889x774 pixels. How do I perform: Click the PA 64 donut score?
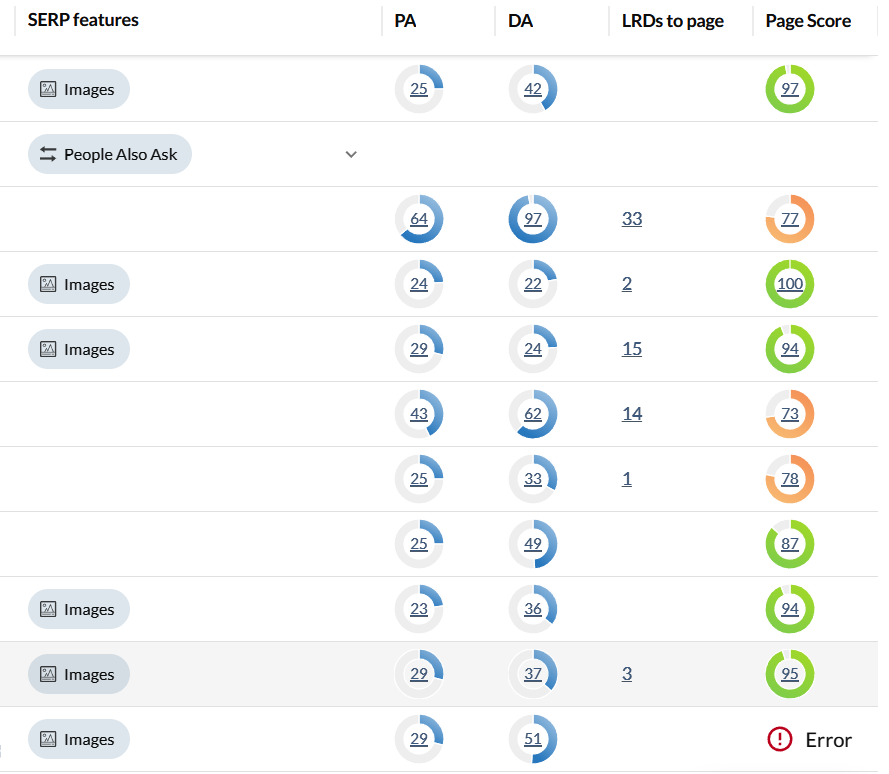click(x=419, y=220)
